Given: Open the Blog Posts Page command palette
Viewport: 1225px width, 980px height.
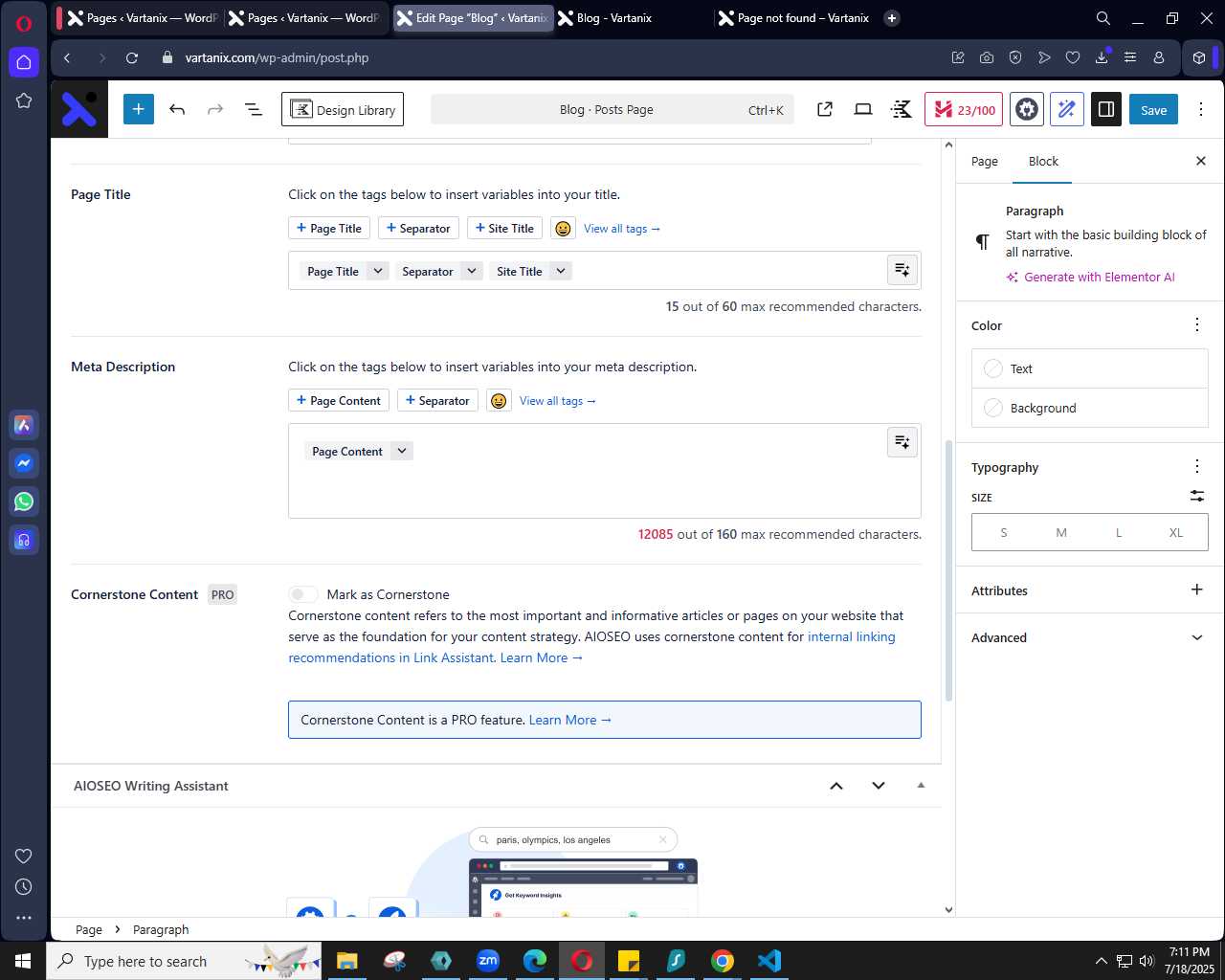Looking at the screenshot, I should tap(612, 109).
